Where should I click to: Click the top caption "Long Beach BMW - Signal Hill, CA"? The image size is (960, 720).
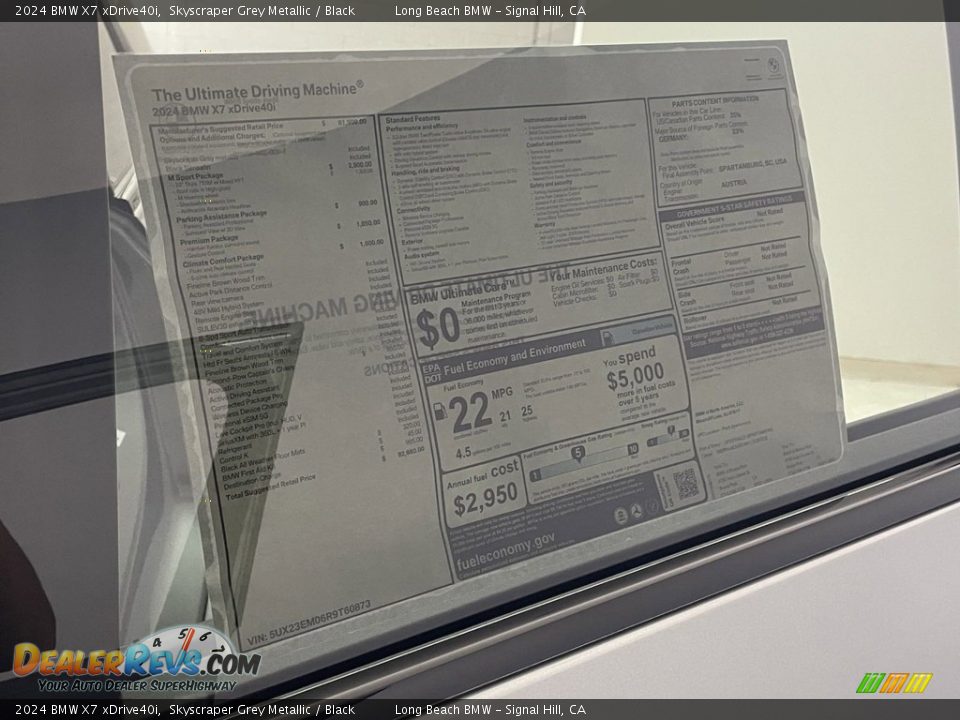(x=490, y=10)
